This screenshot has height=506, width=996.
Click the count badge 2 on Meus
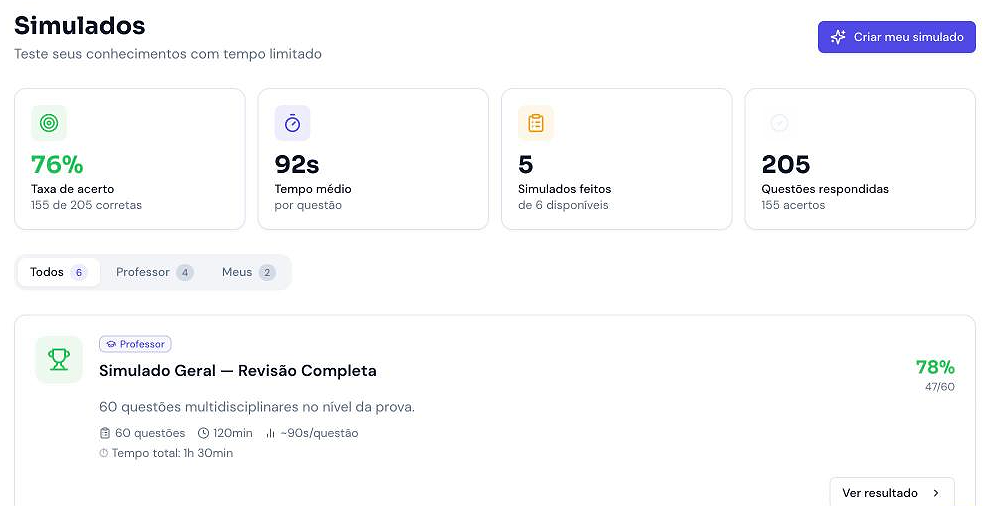pos(267,272)
